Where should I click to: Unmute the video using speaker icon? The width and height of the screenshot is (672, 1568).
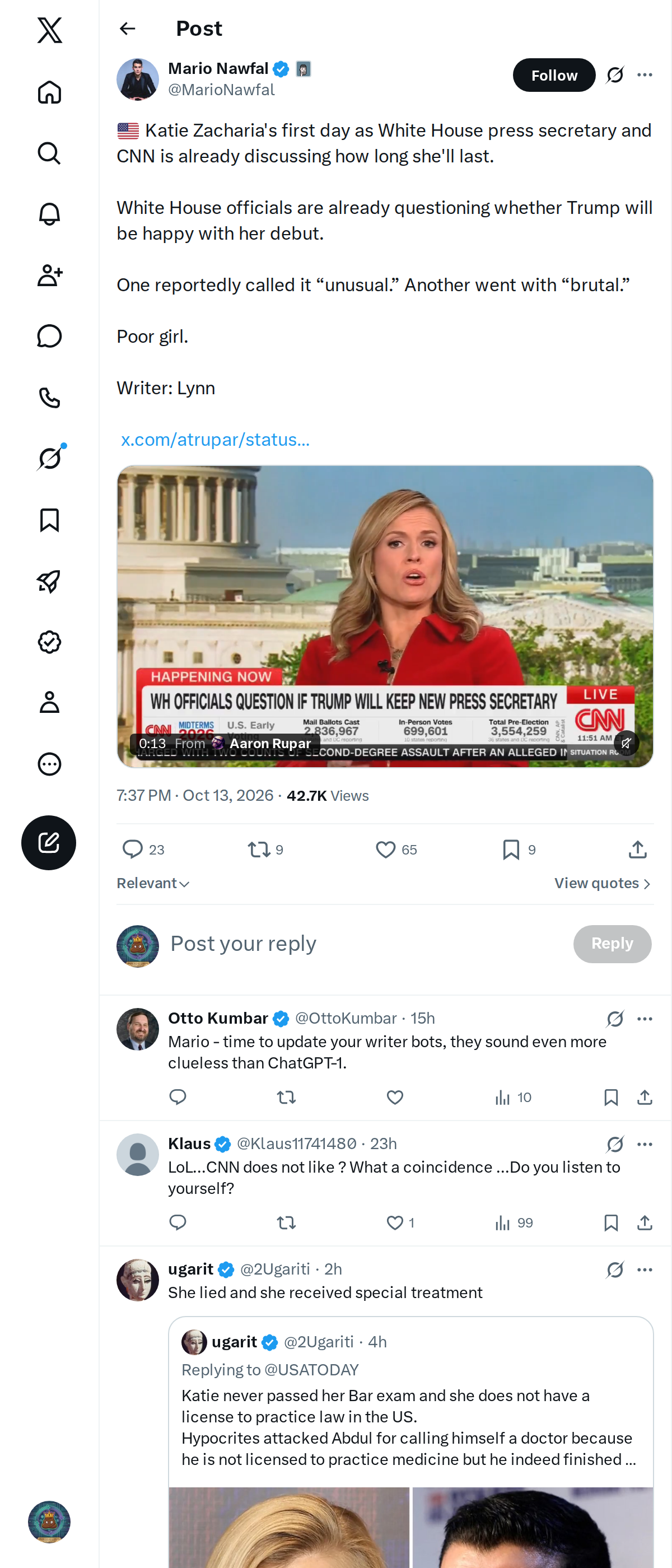click(626, 743)
